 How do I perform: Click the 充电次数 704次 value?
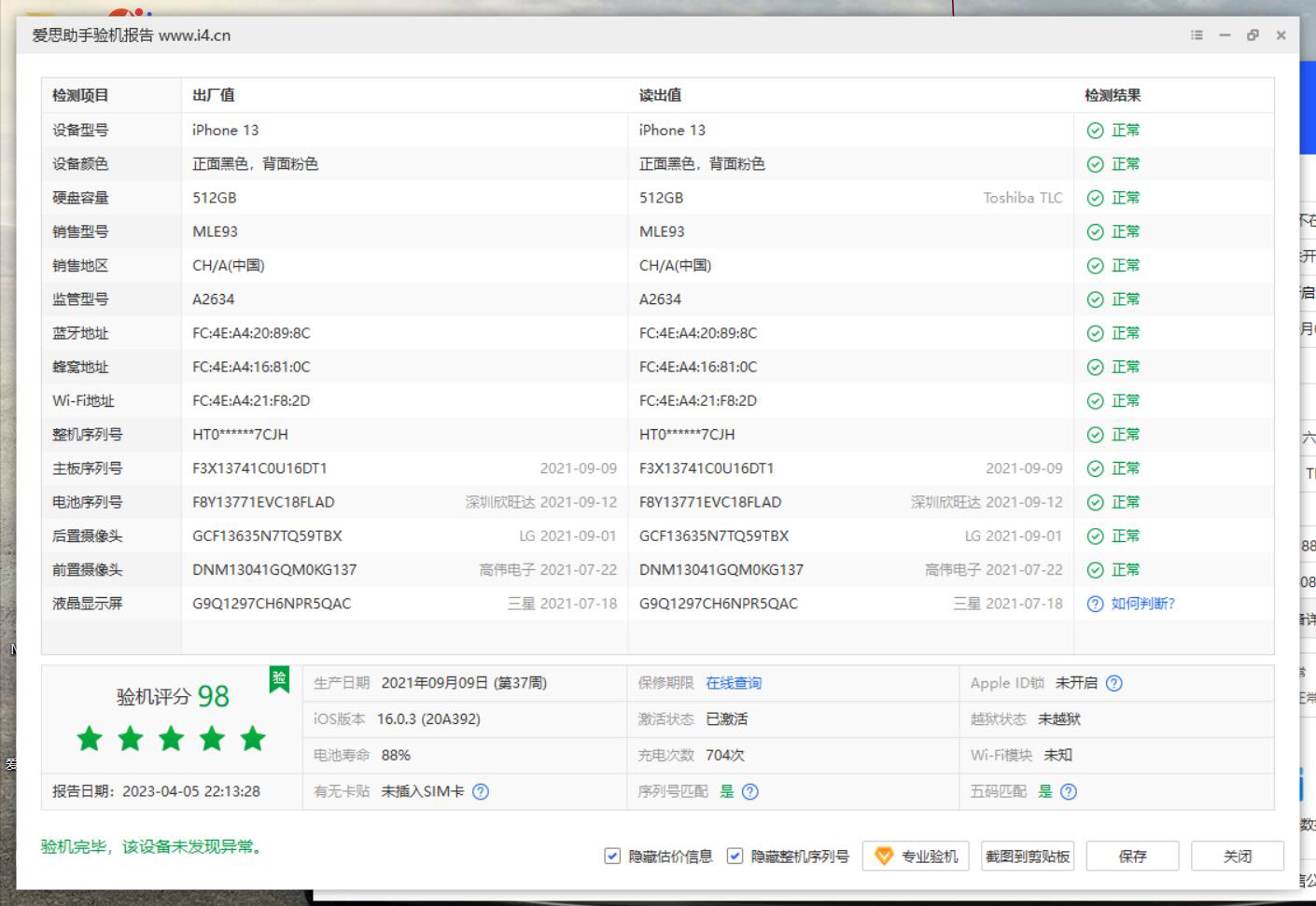click(725, 755)
